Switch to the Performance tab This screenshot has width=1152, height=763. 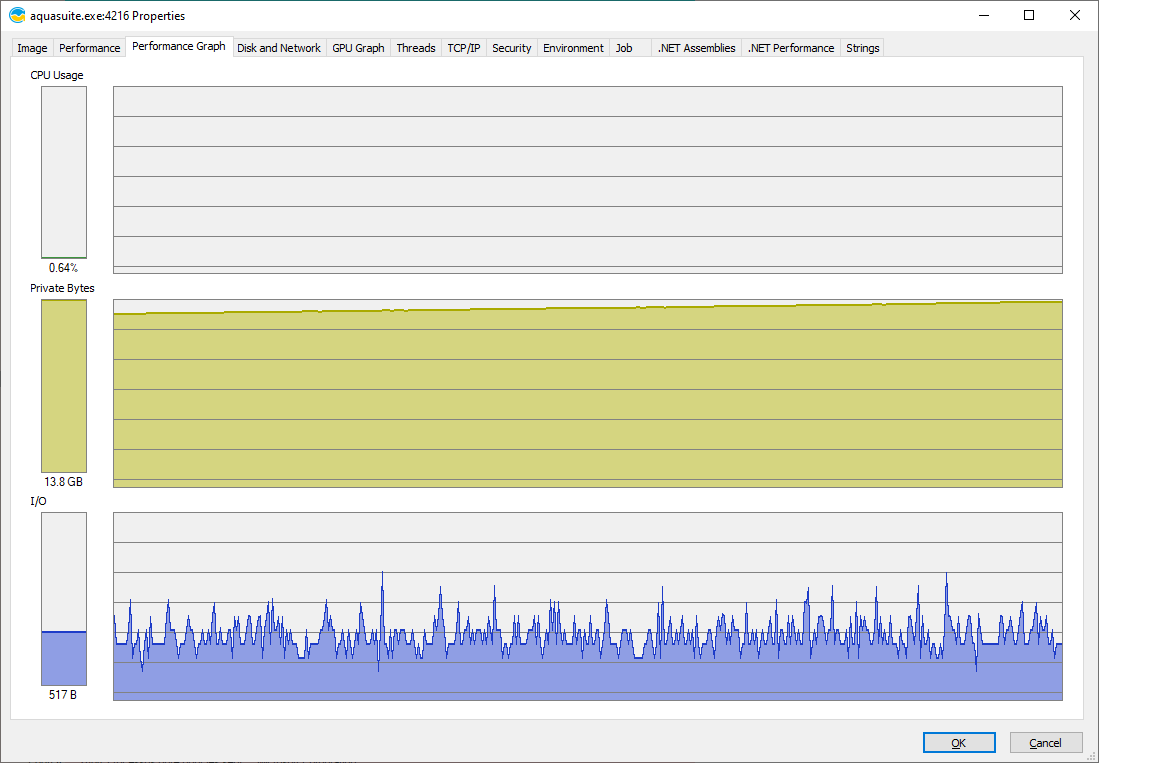[89, 48]
